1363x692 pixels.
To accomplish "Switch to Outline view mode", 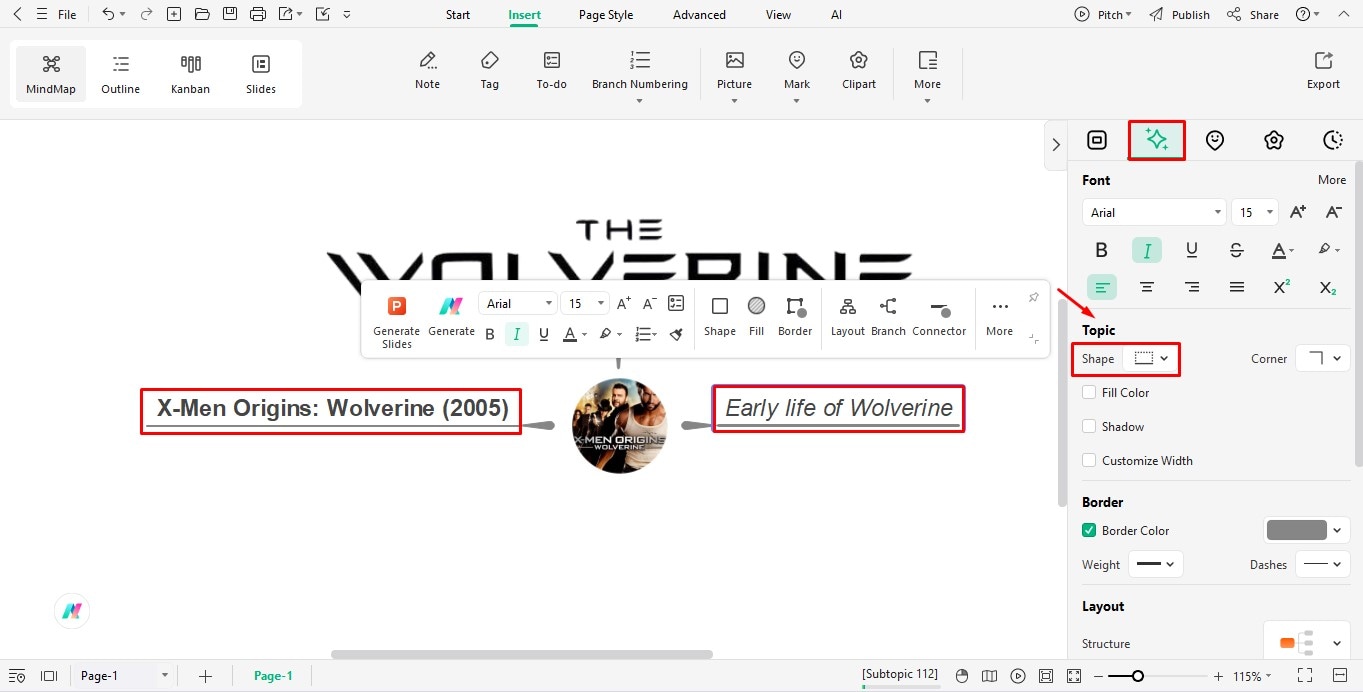I will [121, 75].
